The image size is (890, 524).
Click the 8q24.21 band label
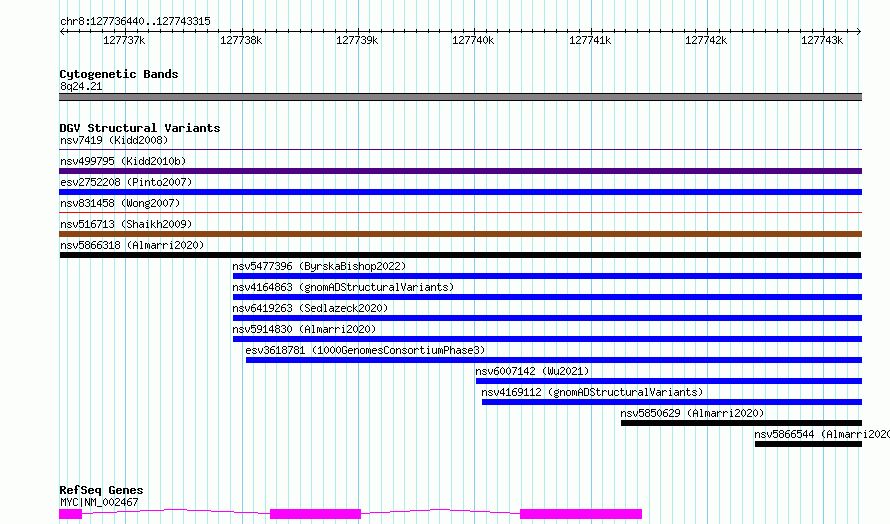(x=81, y=86)
